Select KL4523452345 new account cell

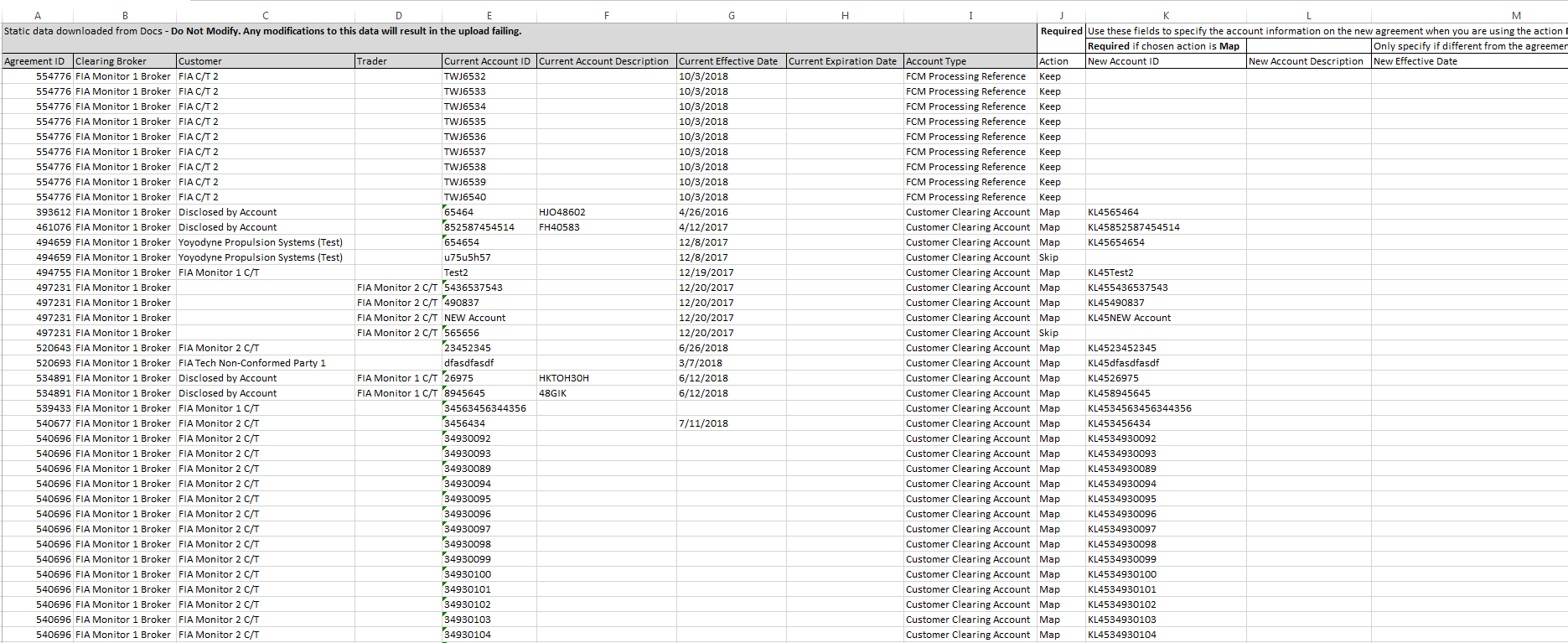(x=1166, y=348)
